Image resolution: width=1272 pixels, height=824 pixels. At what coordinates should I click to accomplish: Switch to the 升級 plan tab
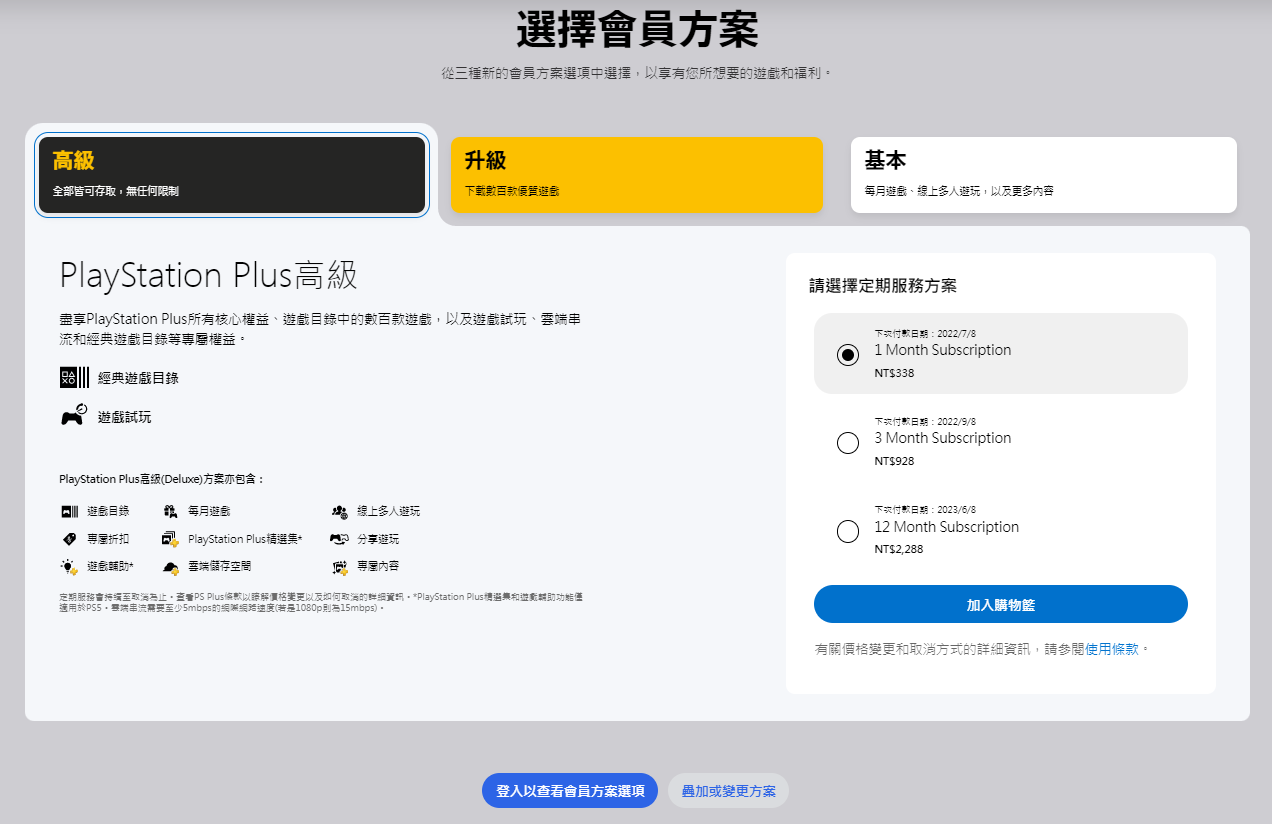click(x=637, y=175)
